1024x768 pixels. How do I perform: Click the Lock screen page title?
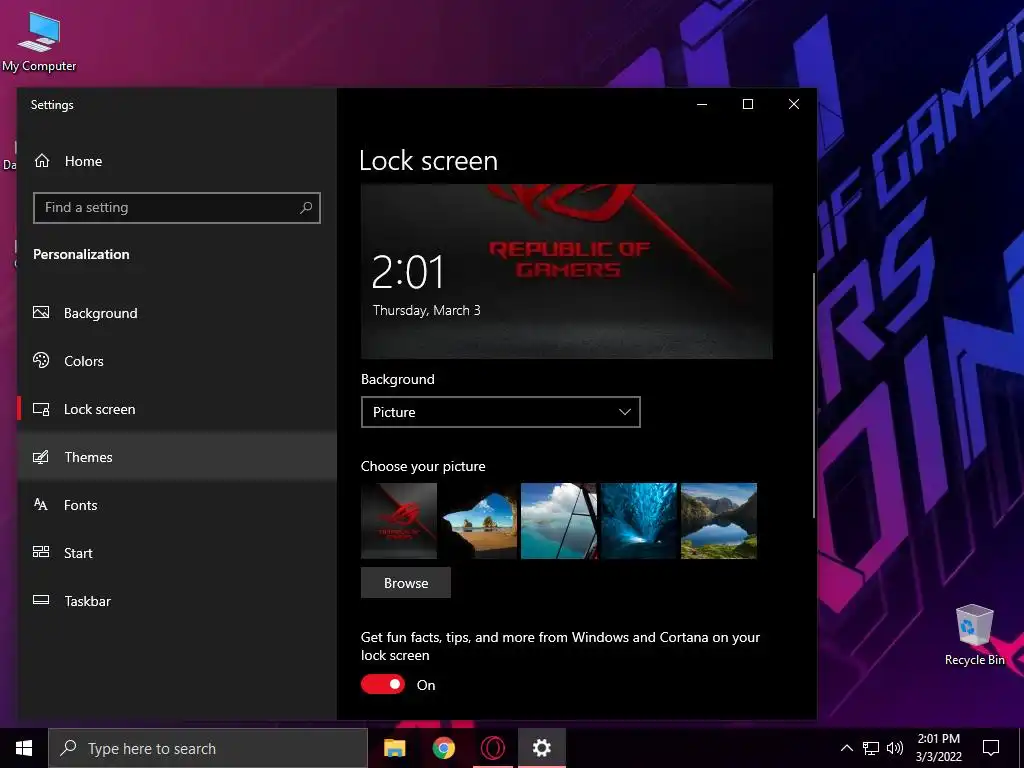pyautogui.click(x=428, y=161)
